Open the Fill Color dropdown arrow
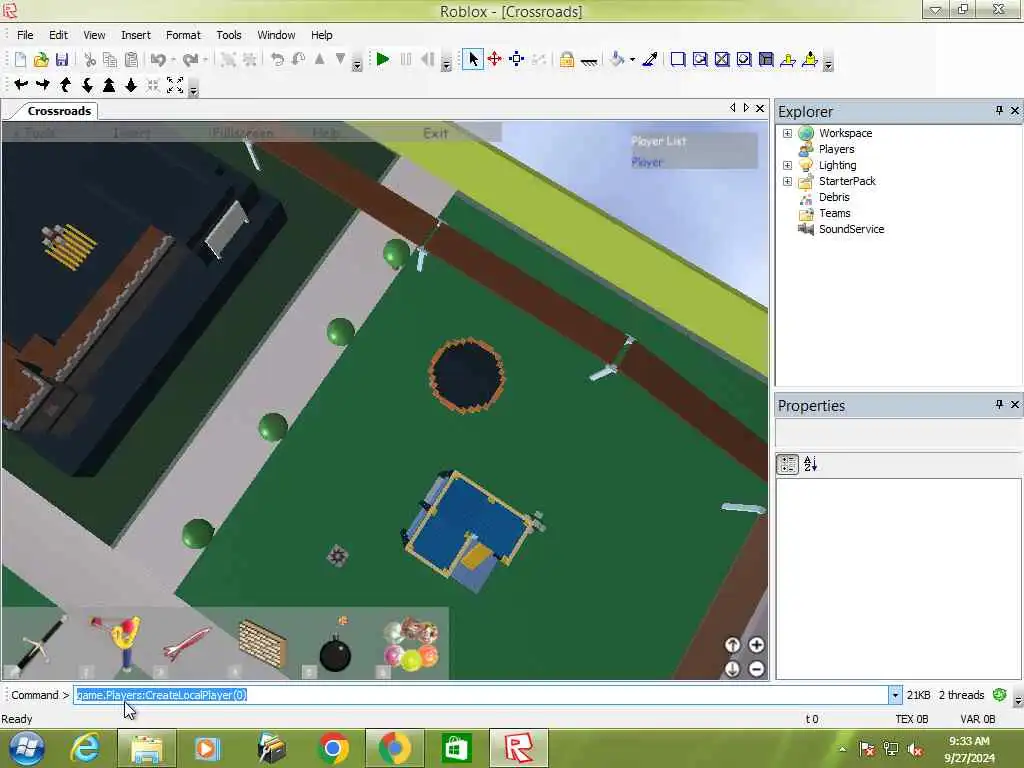 click(x=632, y=60)
